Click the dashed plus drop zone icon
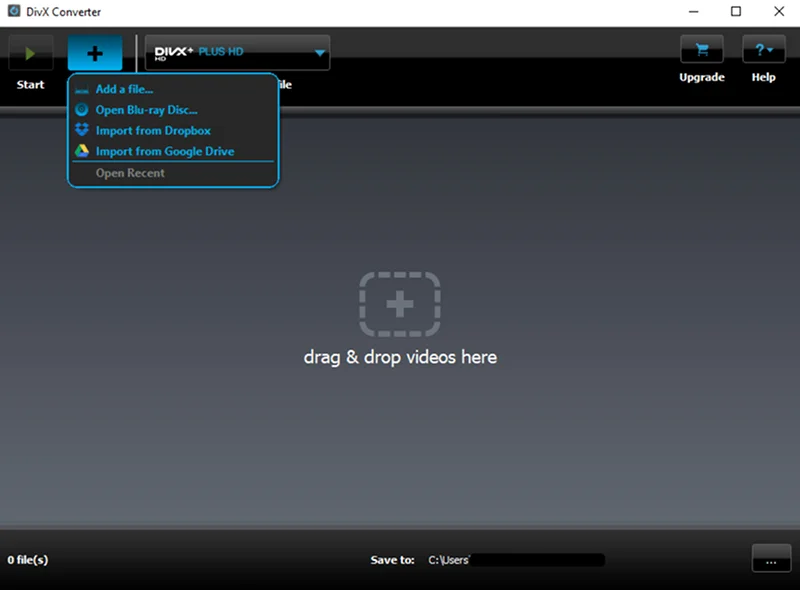Viewport: 800px width, 590px height. (400, 304)
